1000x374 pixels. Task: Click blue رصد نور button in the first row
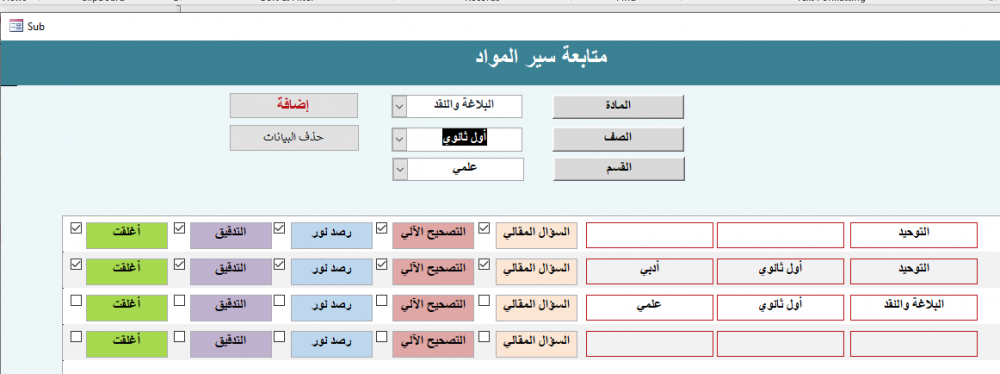coord(332,235)
